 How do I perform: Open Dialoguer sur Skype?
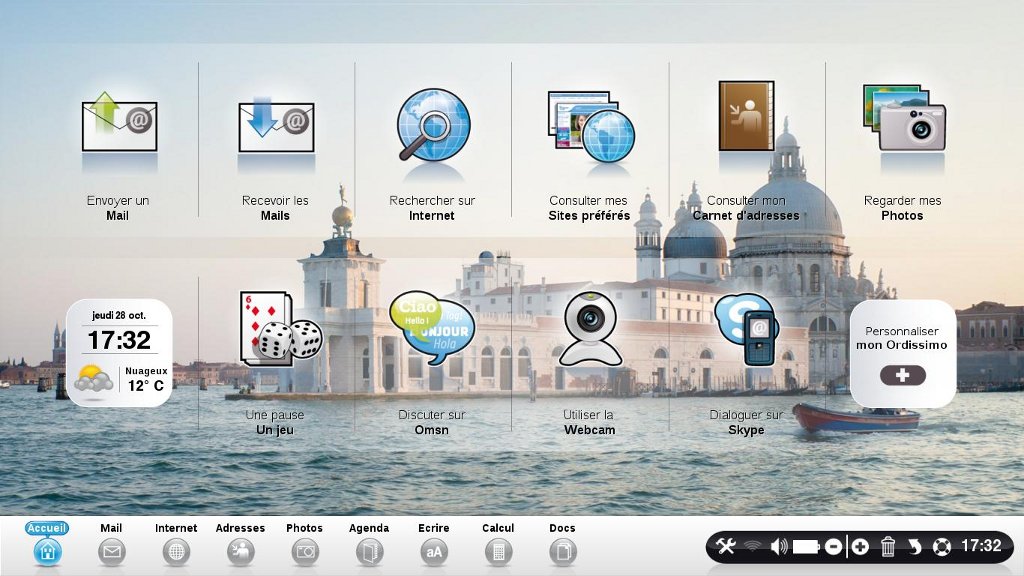click(x=746, y=330)
